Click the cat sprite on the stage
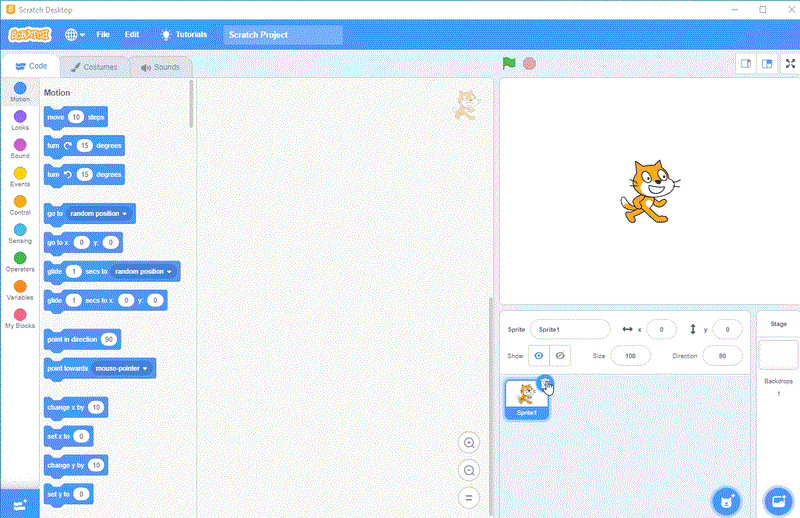The height and width of the screenshot is (518, 800). click(649, 192)
